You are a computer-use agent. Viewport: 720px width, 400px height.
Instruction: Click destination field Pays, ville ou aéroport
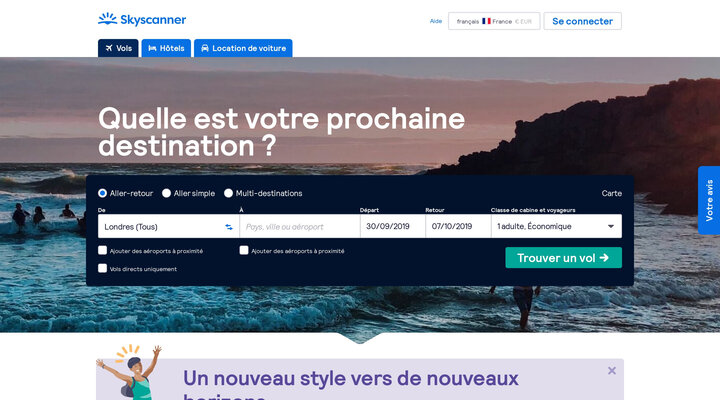coord(299,226)
